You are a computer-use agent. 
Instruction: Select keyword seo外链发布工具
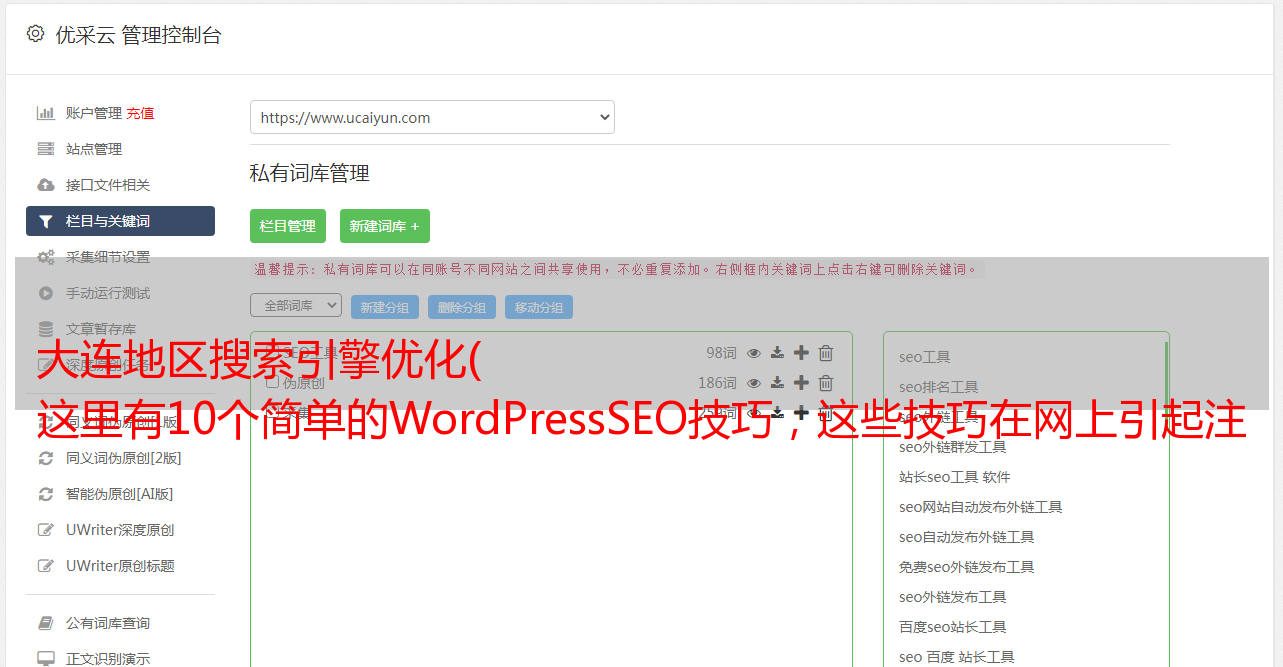[x=953, y=597]
